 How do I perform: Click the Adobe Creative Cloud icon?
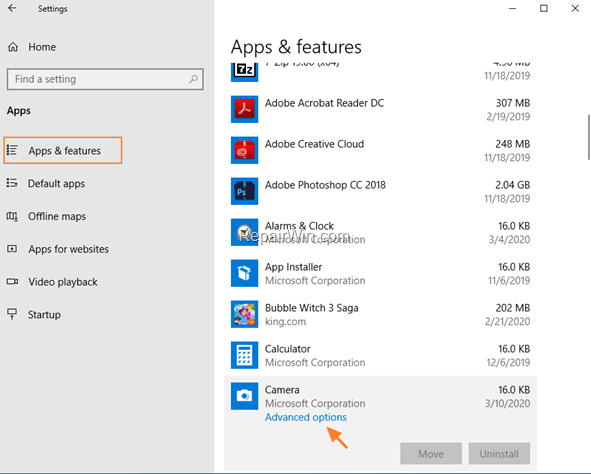pos(245,150)
